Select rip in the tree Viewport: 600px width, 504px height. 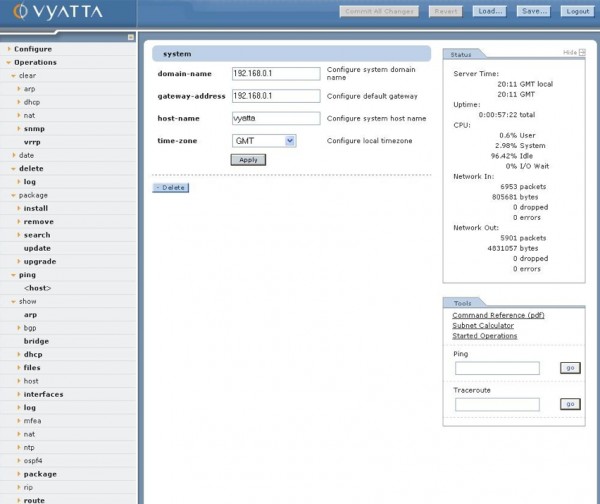28,487
